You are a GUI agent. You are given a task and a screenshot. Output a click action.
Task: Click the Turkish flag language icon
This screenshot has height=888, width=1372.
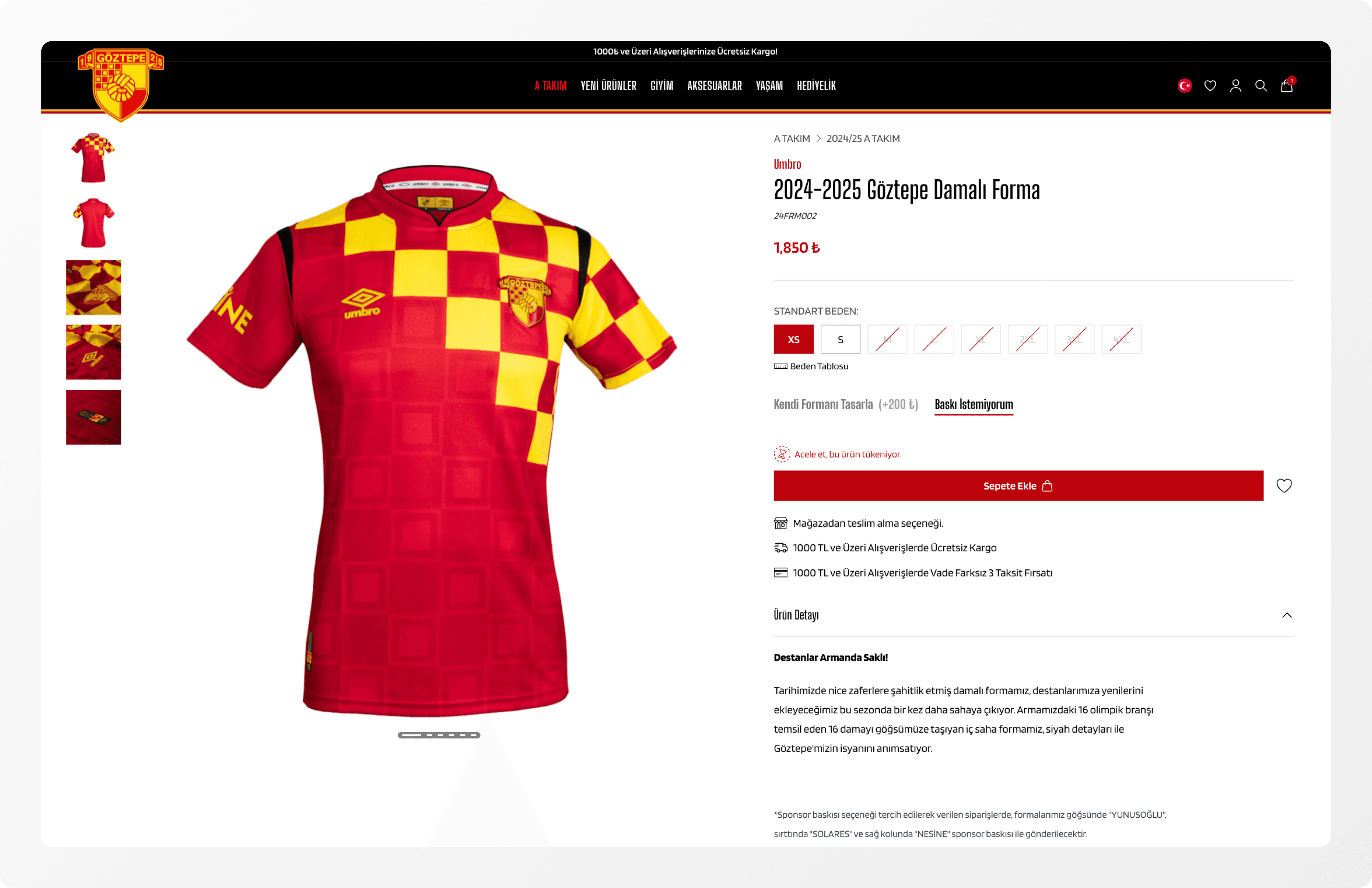[1184, 86]
